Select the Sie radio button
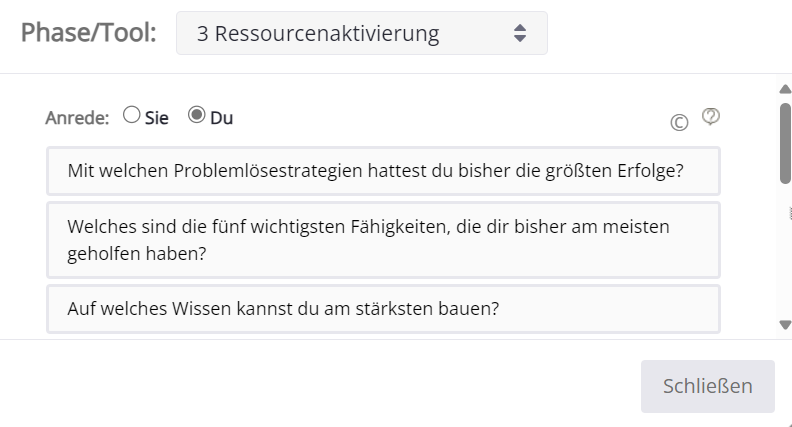792x427 pixels. [x=131, y=115]
